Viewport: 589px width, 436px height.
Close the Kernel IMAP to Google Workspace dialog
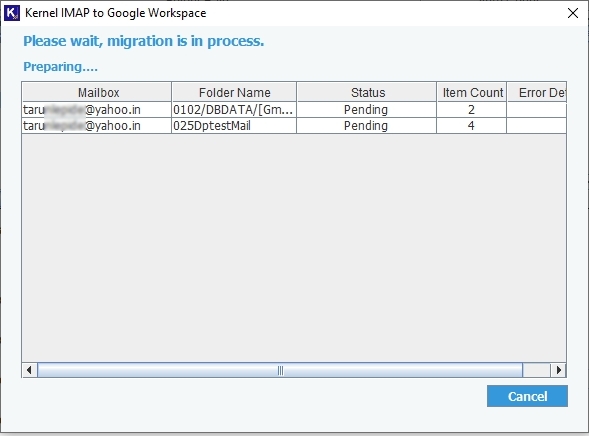point(572,13)
